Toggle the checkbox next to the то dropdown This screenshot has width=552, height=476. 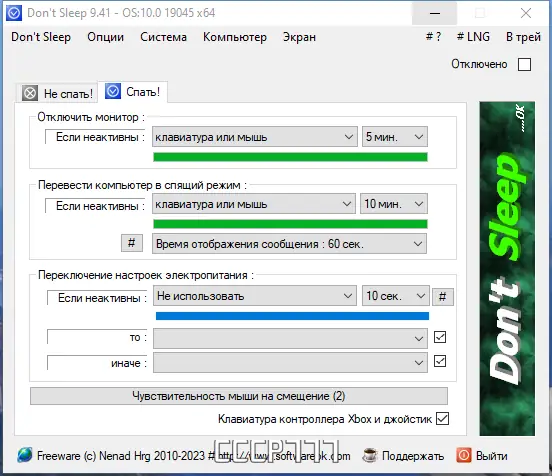tap(440, 337)
